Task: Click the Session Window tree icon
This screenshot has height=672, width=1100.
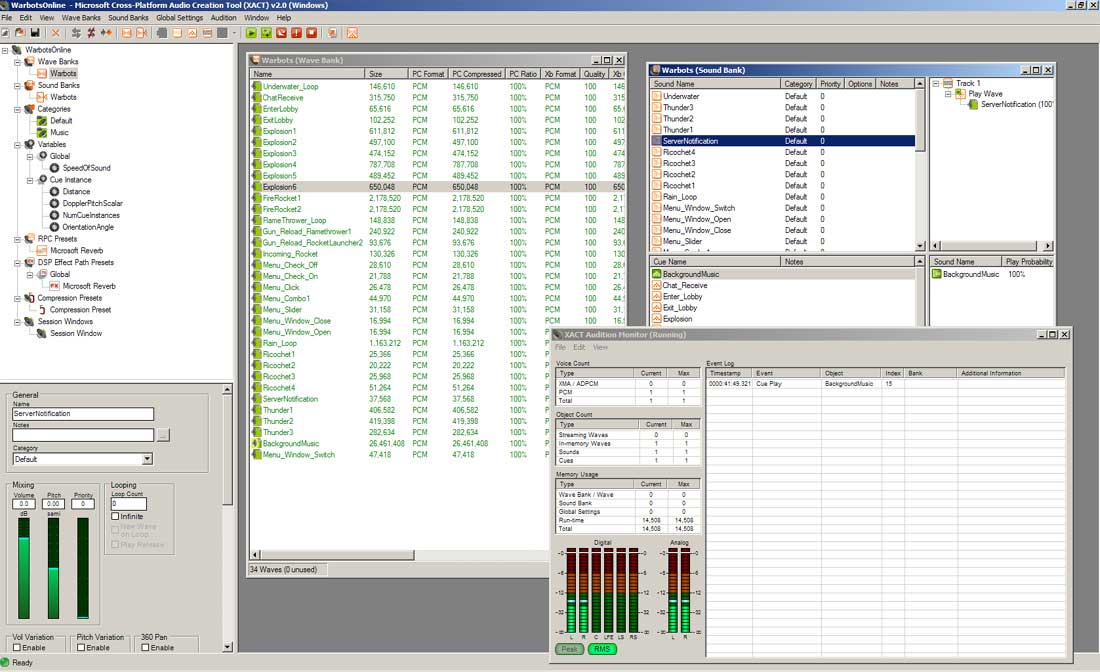Action: coord(41,333)
